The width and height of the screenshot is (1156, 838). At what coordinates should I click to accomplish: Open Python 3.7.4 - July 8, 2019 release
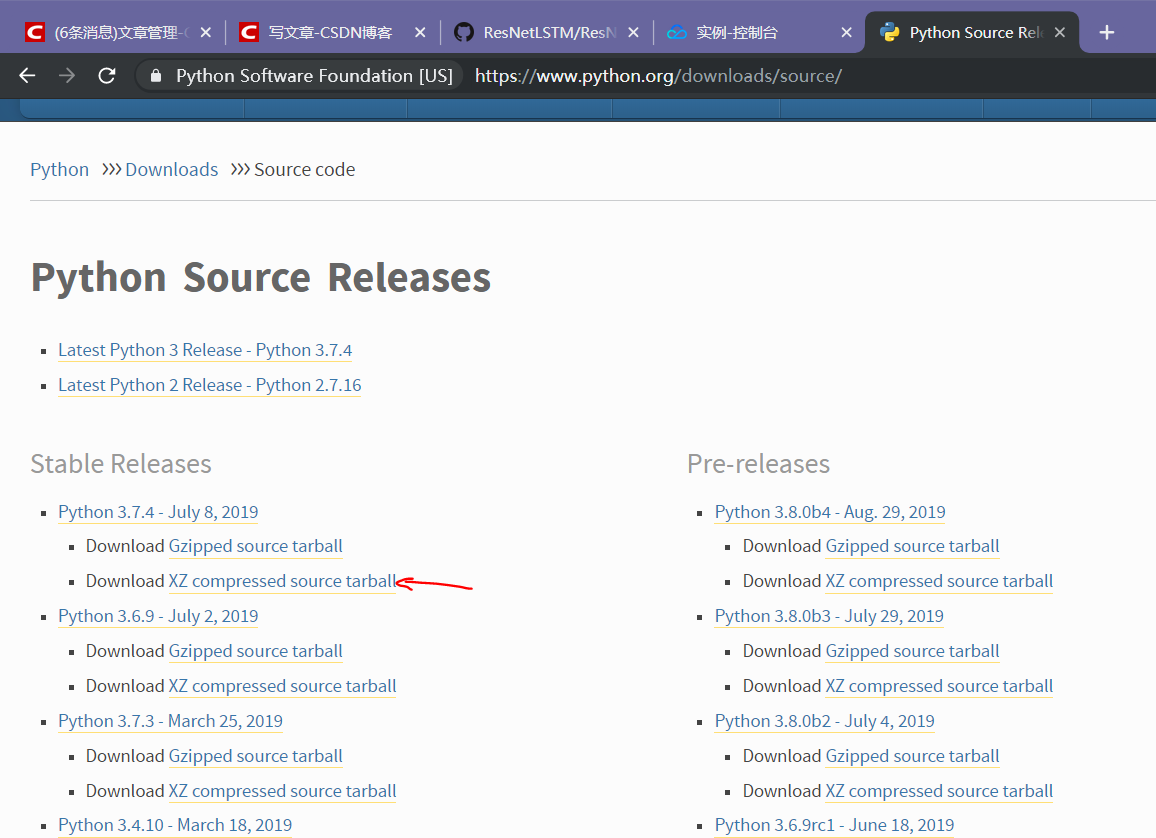click(158, 512)
